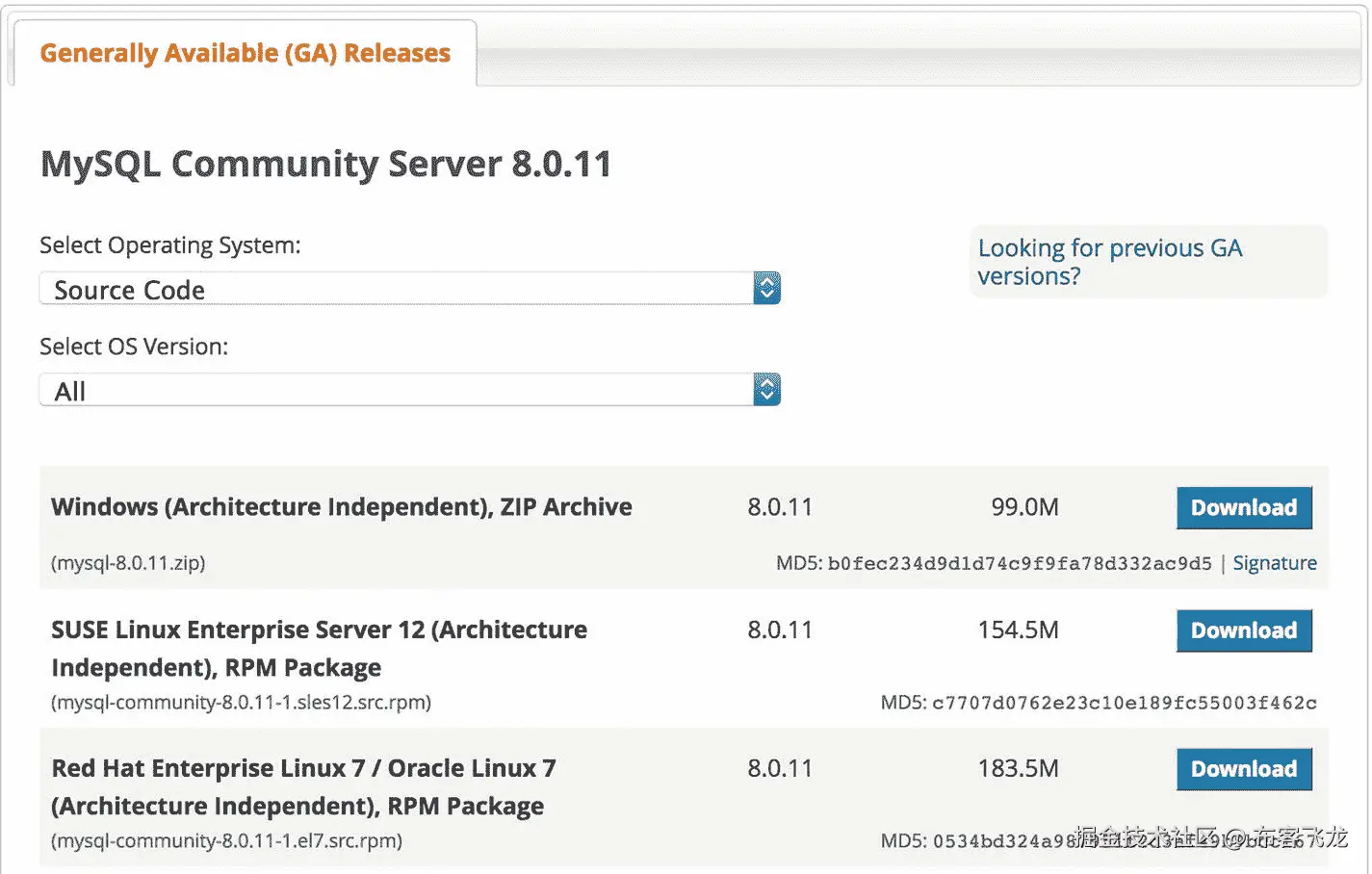Open the Select OS Version dropdown
The height and width of the screenshot is (874, 1372).
395,390
